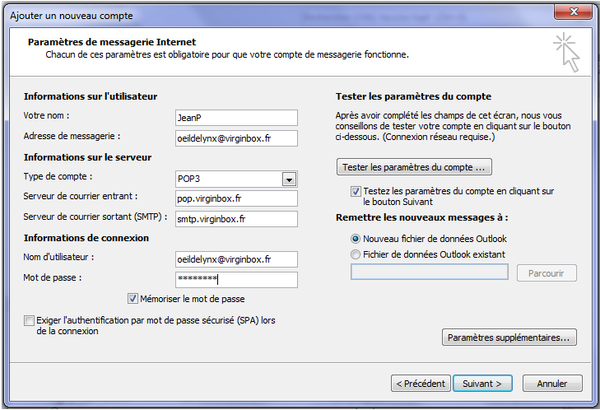This screenshot has height=410, width=600.
Task: Enable Mémoriser le mot de passe checkbox
Action: 134,298
